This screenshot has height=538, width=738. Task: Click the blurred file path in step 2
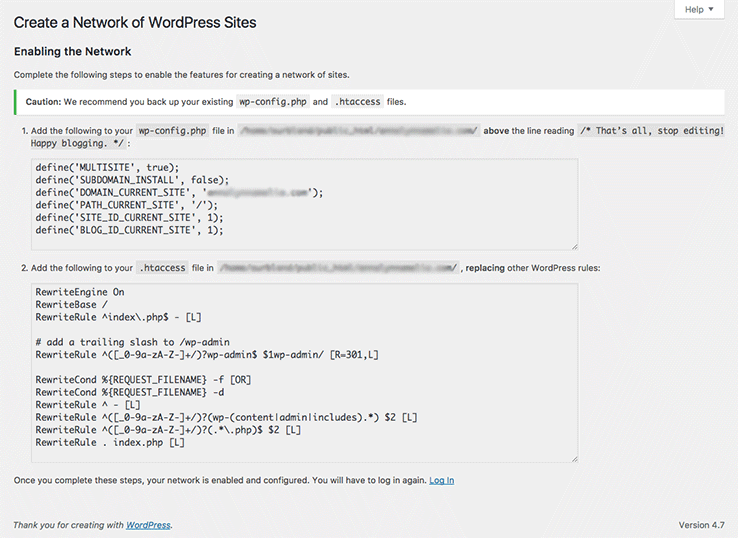pos(338,267)
